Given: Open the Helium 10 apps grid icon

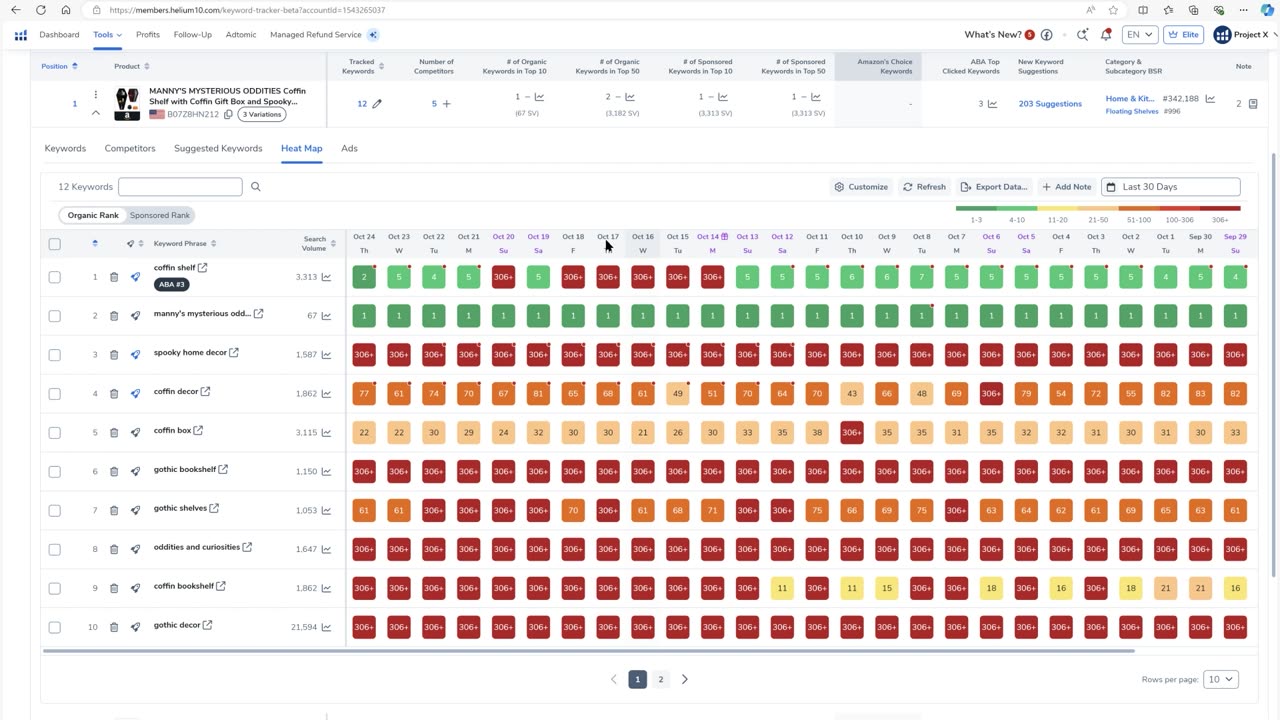Looking at the screenshot, I should point(20,35).
